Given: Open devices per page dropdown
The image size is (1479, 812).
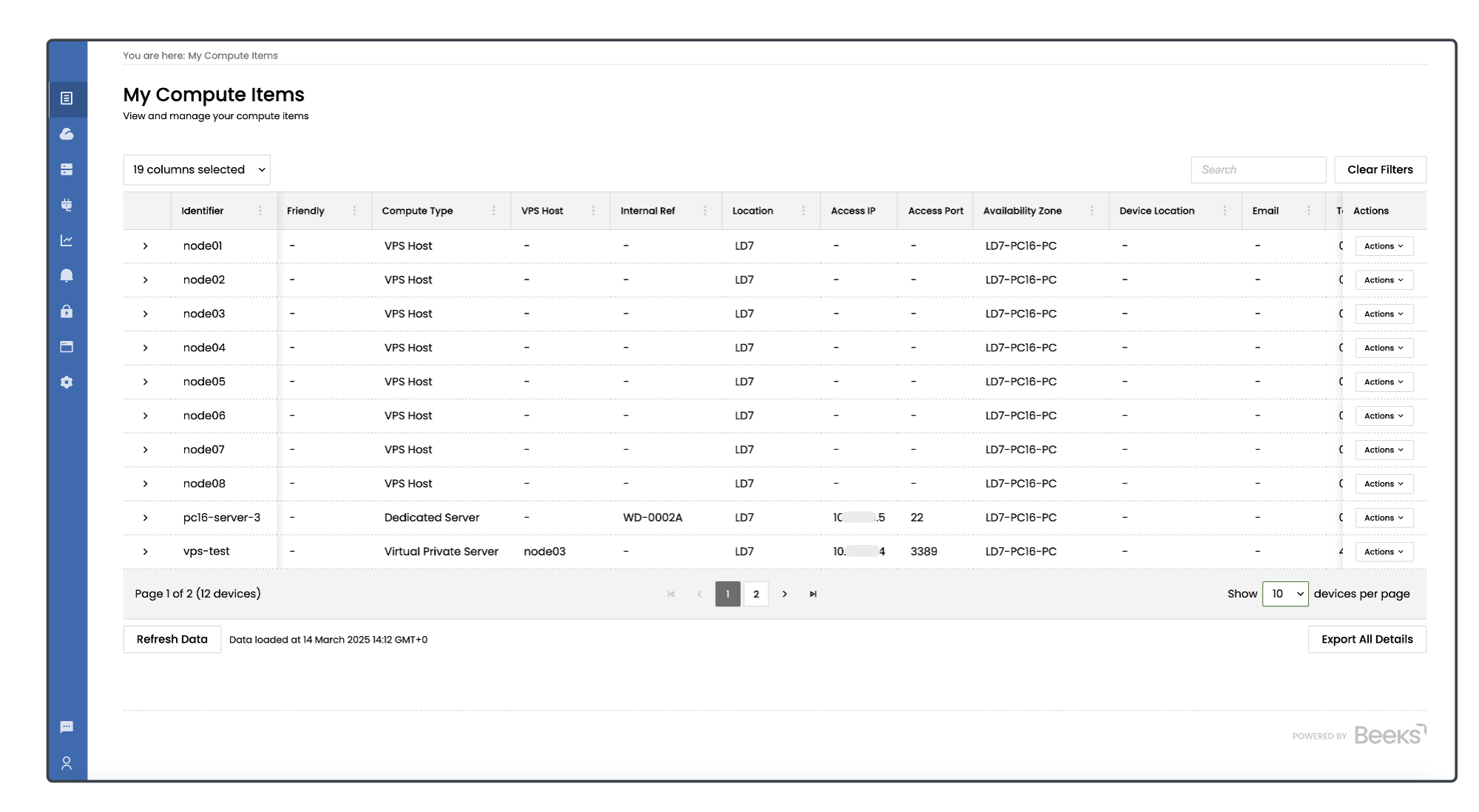Looking at the screenshot, I should [1285, 594].
